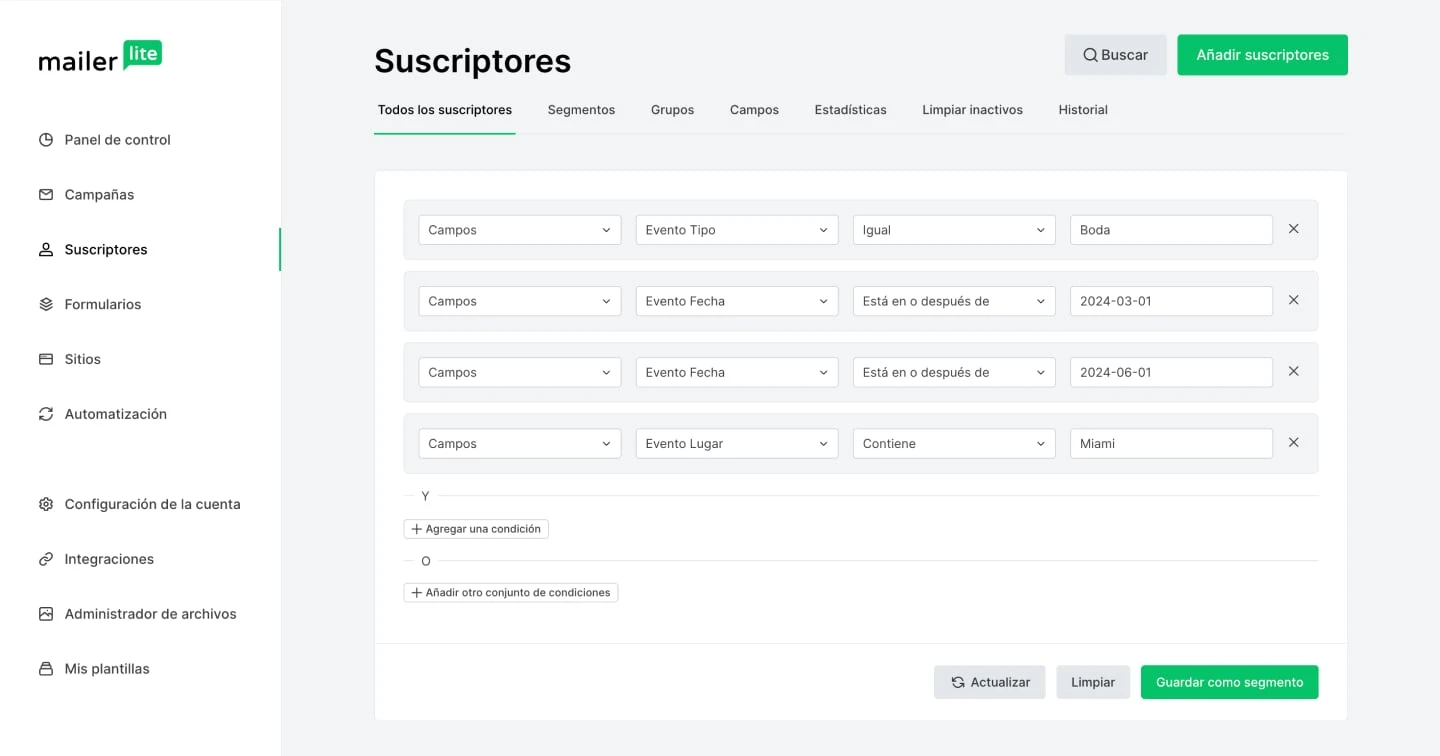1440x756 pixels.
Task: Click Guardar como segmento button
Action: (x=1229, y=682)
